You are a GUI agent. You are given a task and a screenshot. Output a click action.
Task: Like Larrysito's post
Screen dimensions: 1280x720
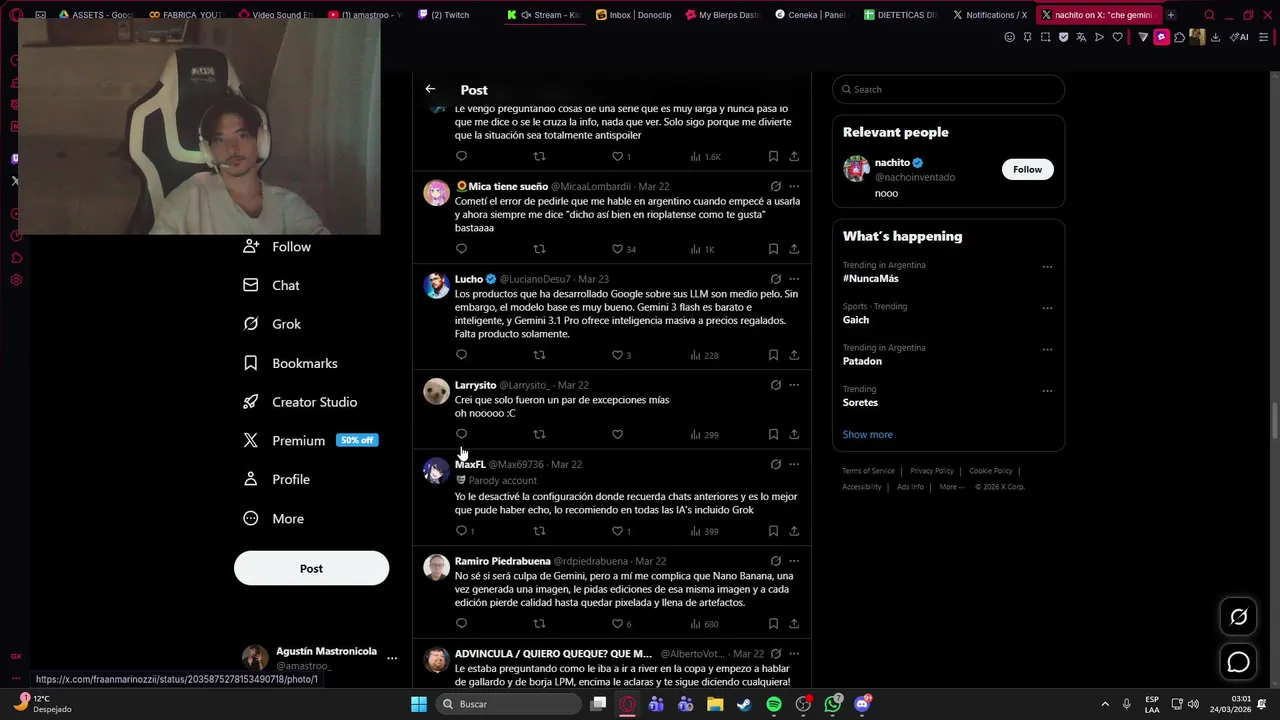click(617, 434)
